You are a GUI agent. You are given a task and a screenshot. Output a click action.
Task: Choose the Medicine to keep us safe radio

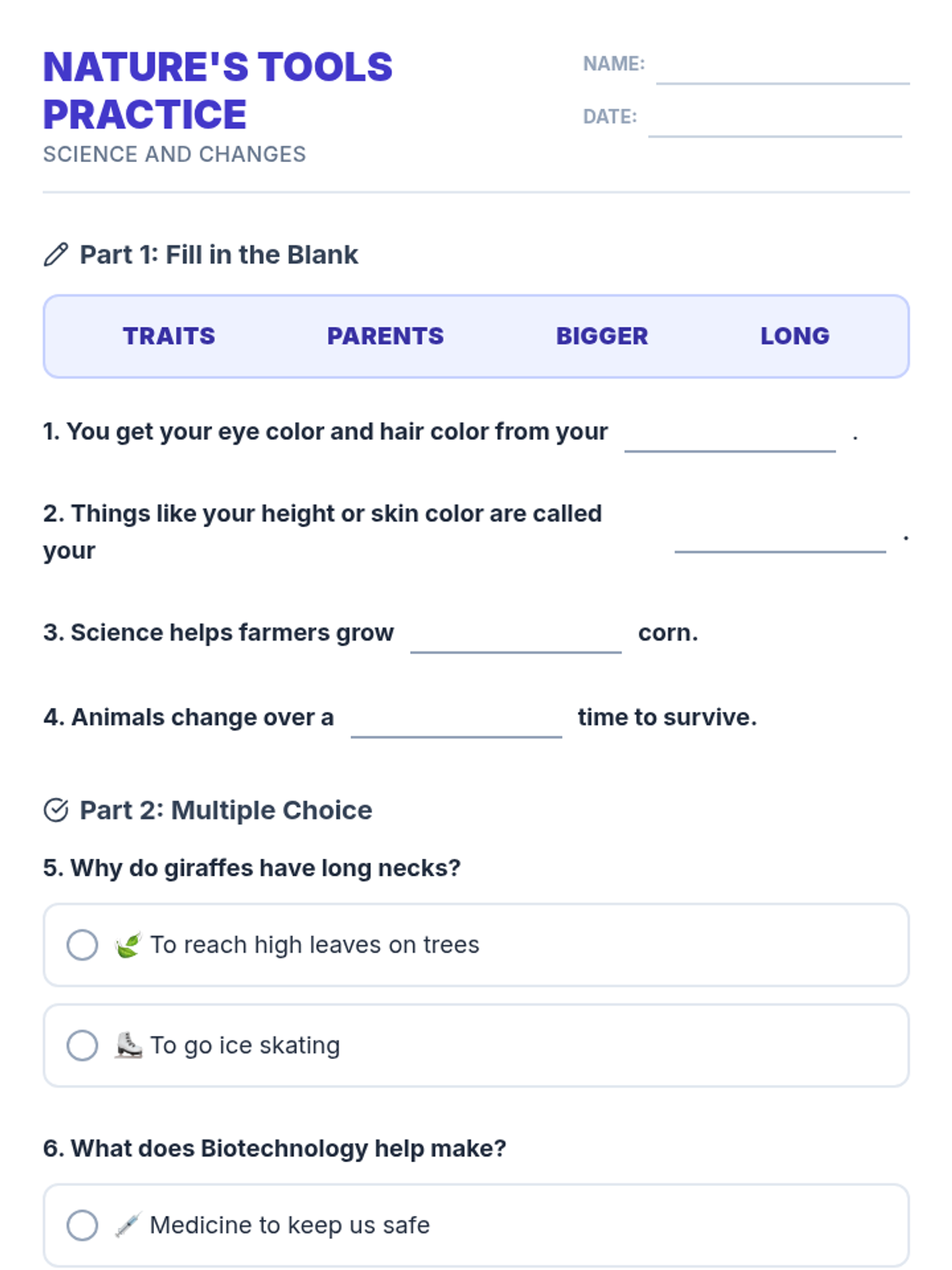83,1226
